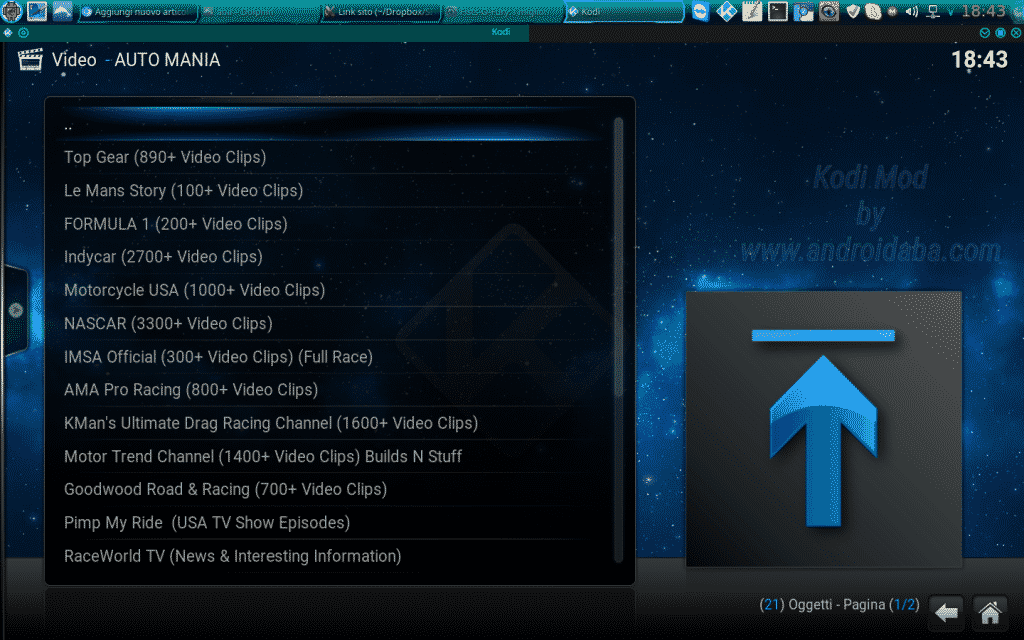Click the dolphin launcher icon in top panel
Screen dimensions: 1024x640
click(x=62, y=11)
